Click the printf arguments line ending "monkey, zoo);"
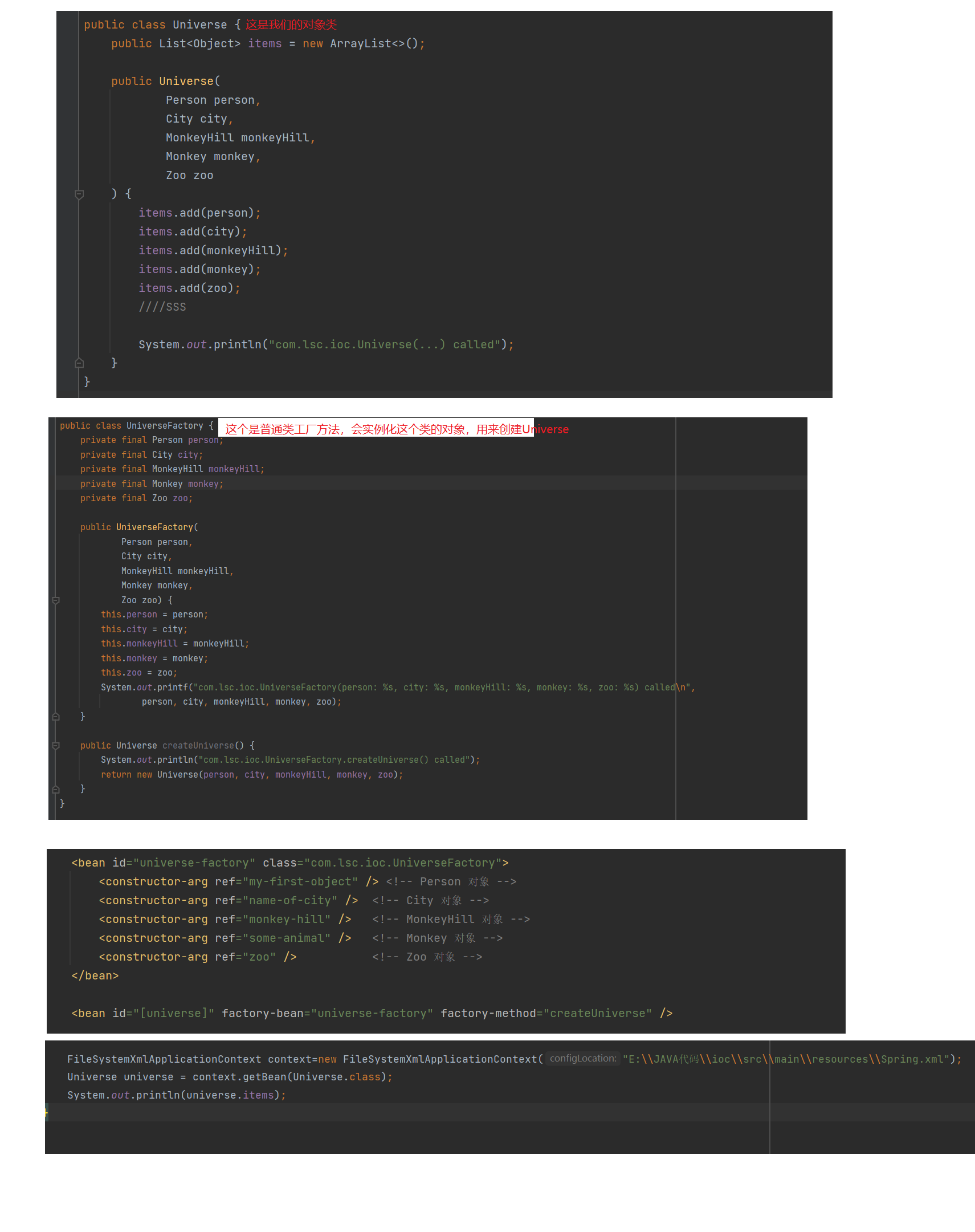 coord(242,702)
